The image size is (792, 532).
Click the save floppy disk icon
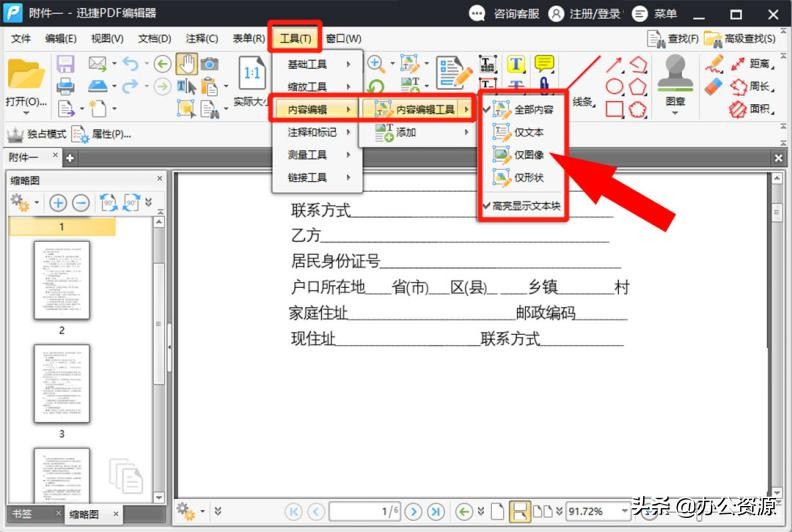(65, 64)
